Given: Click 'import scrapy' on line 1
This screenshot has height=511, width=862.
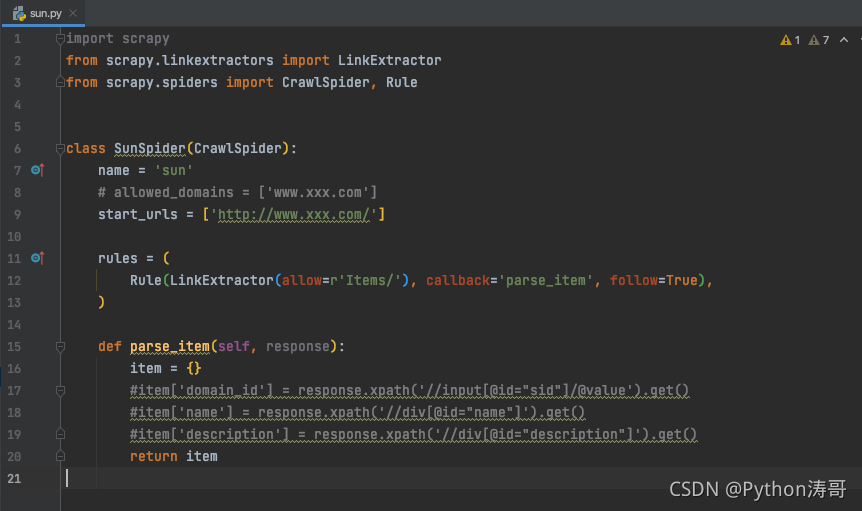Looking at the screenshot, I should 118,38.
